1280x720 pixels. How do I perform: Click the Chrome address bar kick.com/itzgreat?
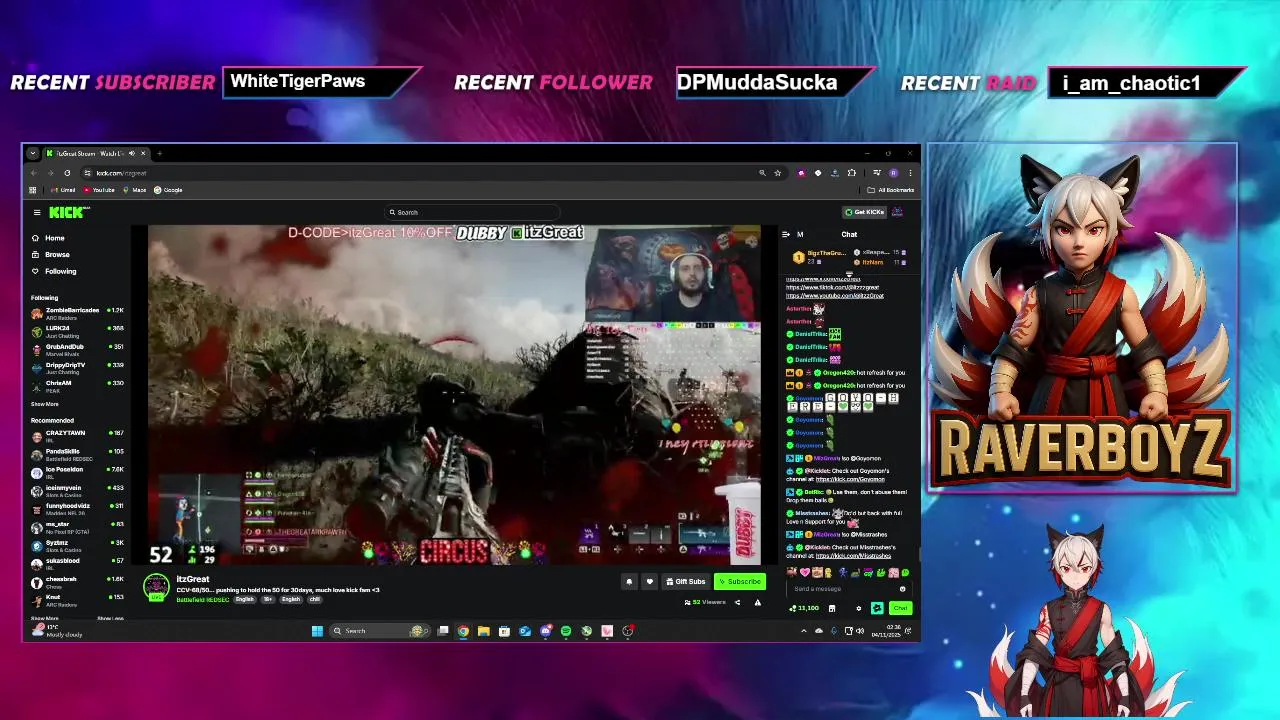pos(121,173)
